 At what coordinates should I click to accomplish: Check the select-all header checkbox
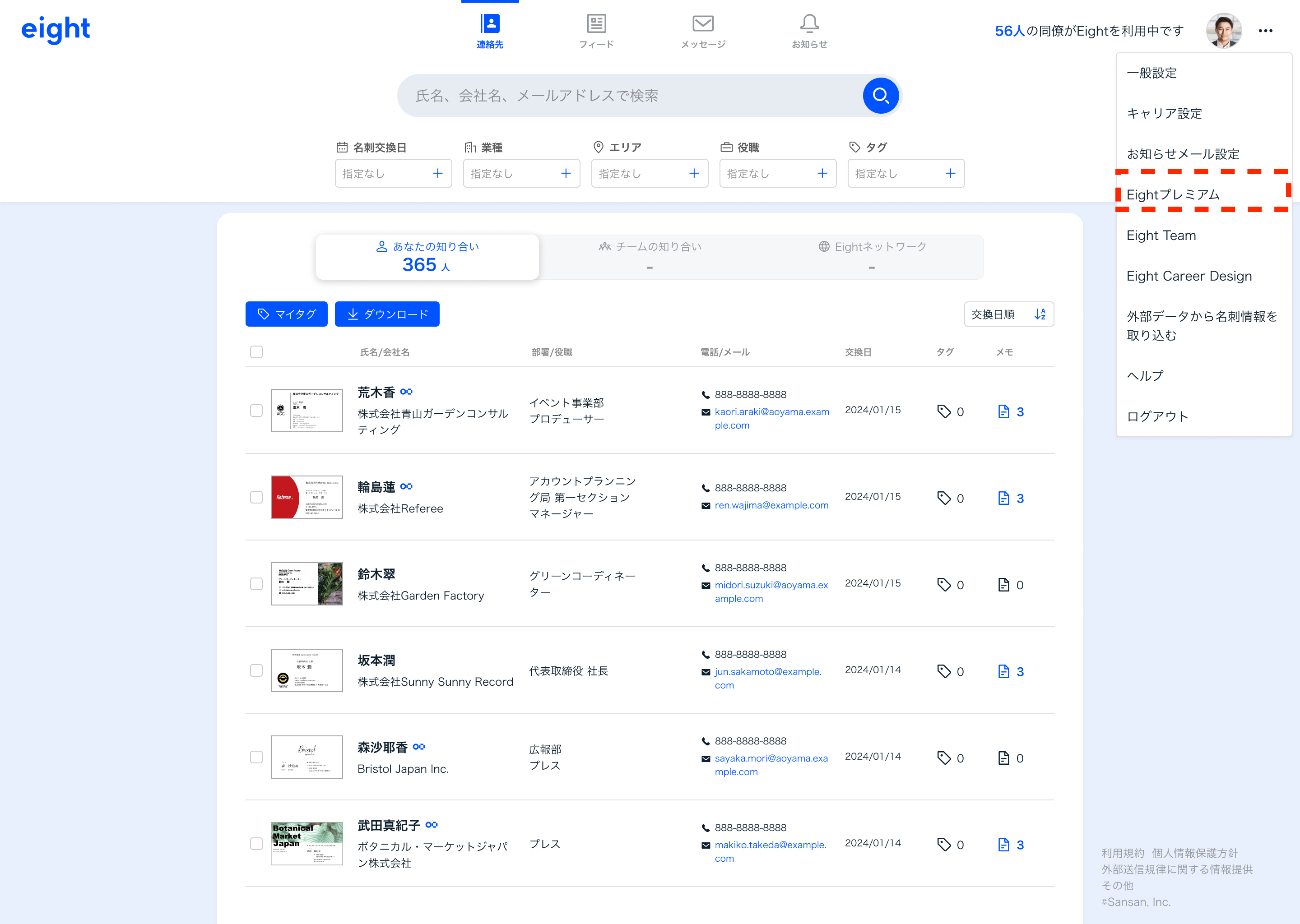256,352
